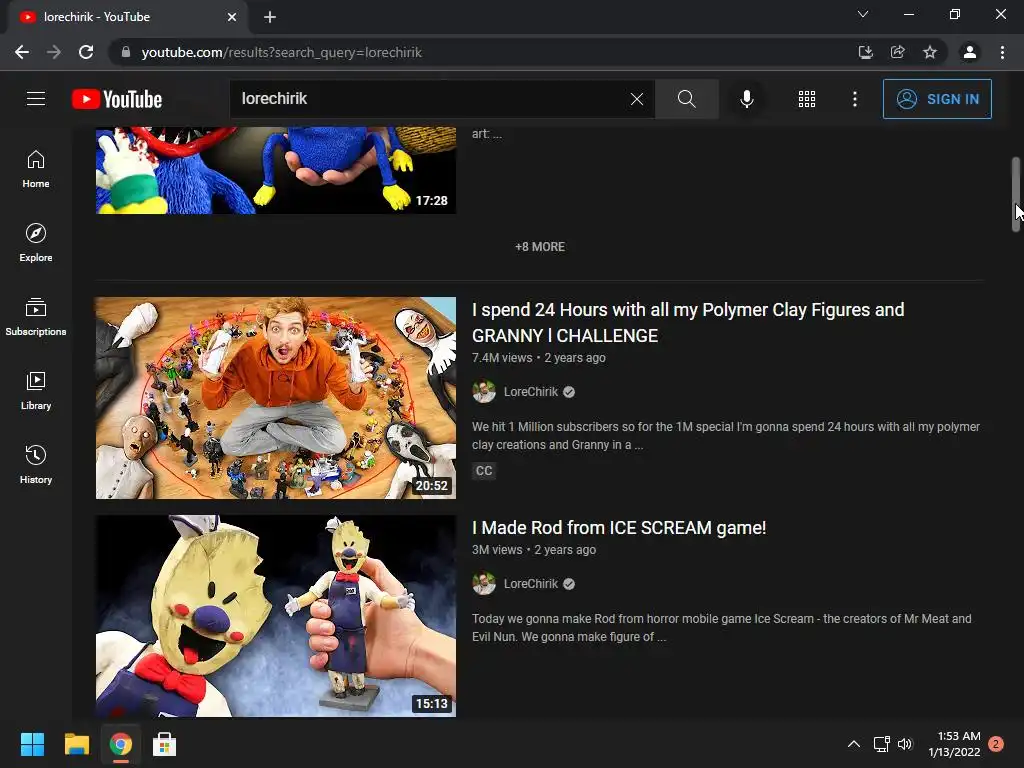Click the address bar URL
The width and height of the screenshot is (1024, 768).
[x=281, y=52]
